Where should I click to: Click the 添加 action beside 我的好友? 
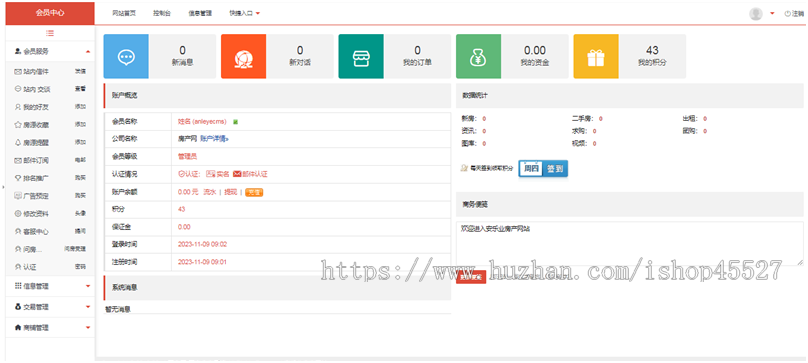point(80,107)
